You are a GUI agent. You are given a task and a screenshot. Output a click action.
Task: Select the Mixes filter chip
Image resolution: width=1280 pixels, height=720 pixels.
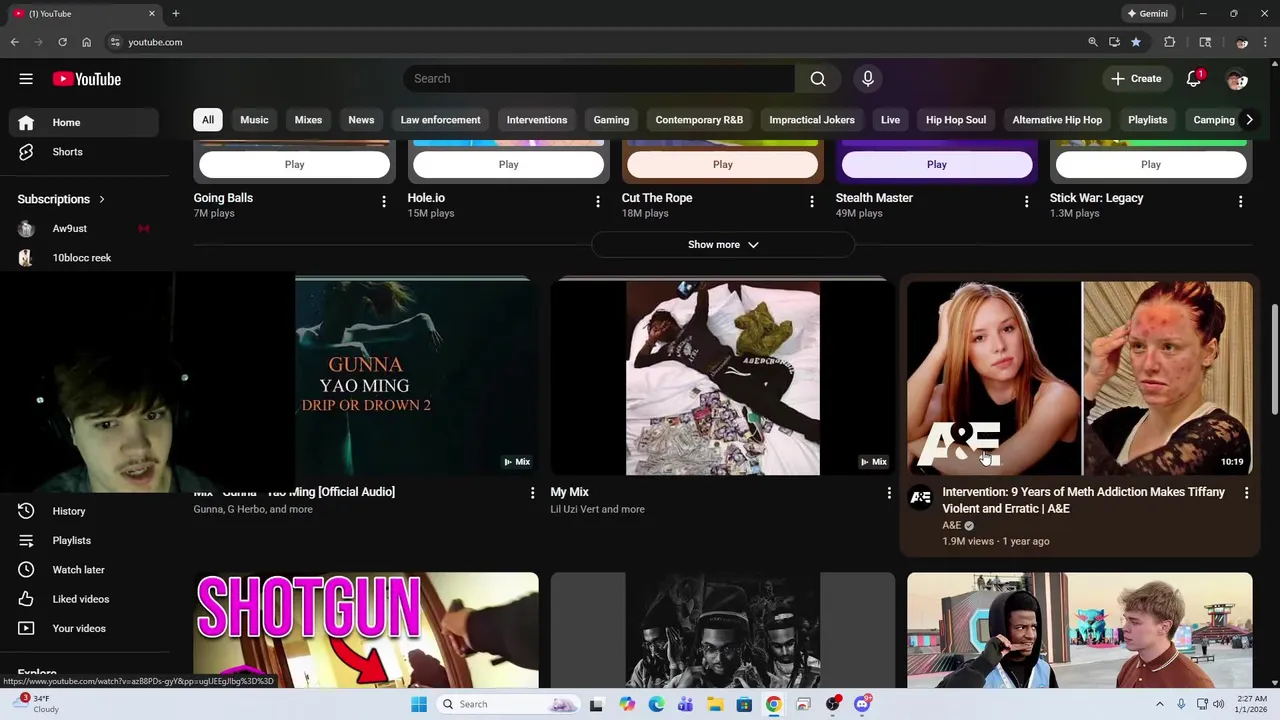point(308,120)
